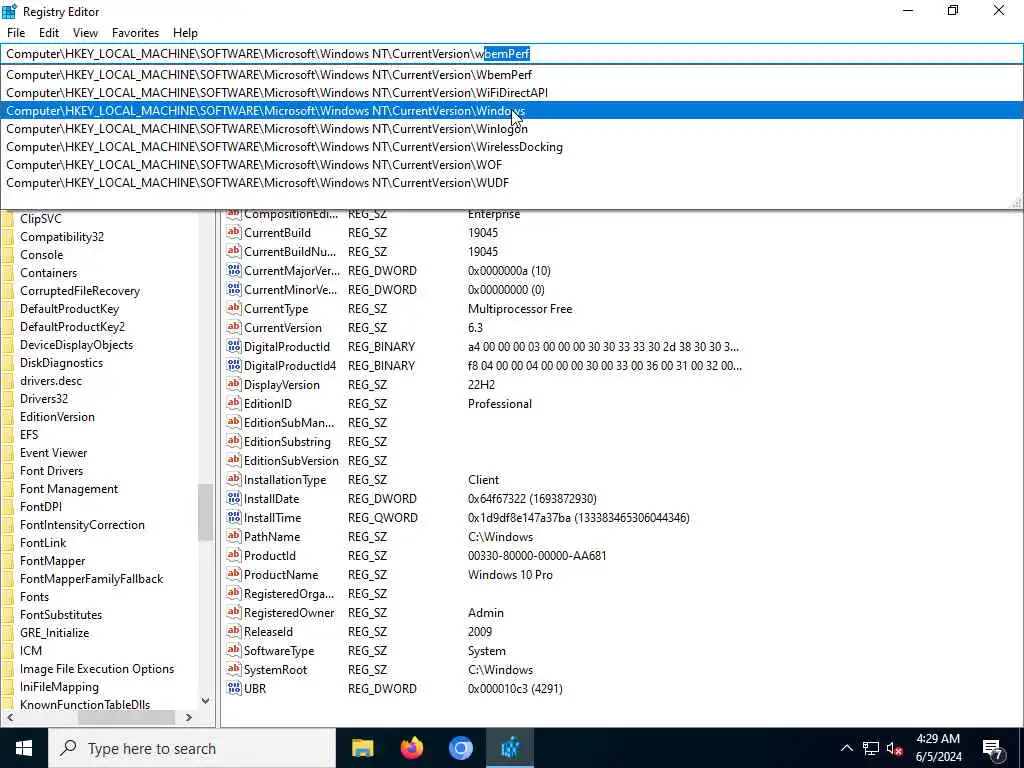The height and width of the screenshot is (768, 1024).
Task: Select the SystemRoot value name
Action: coord(275,669)
